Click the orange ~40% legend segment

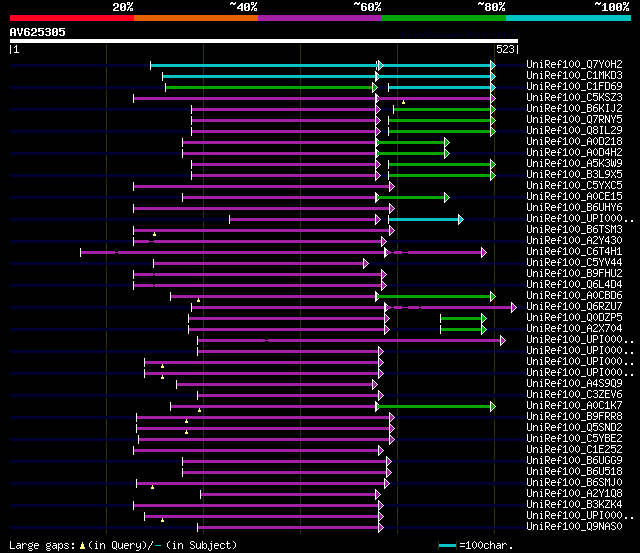tap(196, 18)
